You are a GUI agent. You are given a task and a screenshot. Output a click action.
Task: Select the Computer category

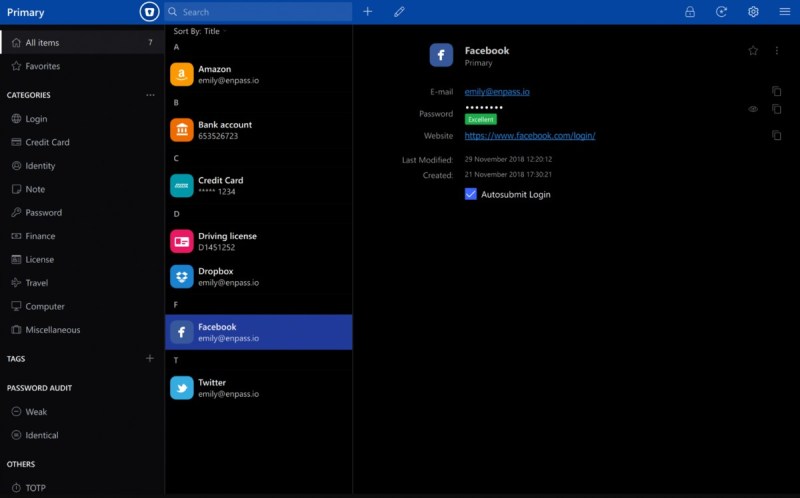[82, 306]
